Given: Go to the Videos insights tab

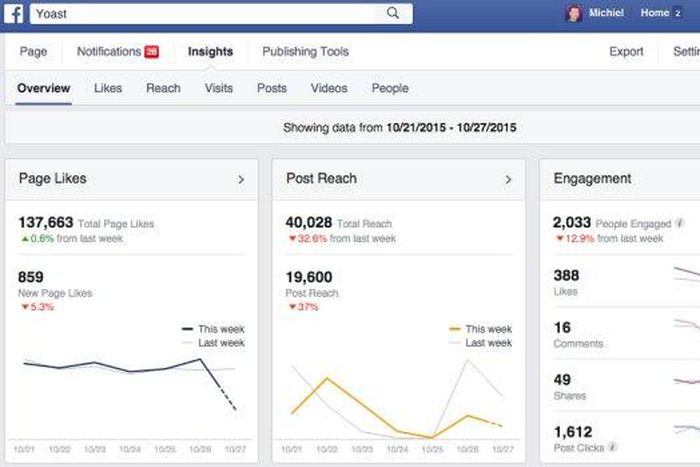Looking at the screenshot, I should (329, 88).
